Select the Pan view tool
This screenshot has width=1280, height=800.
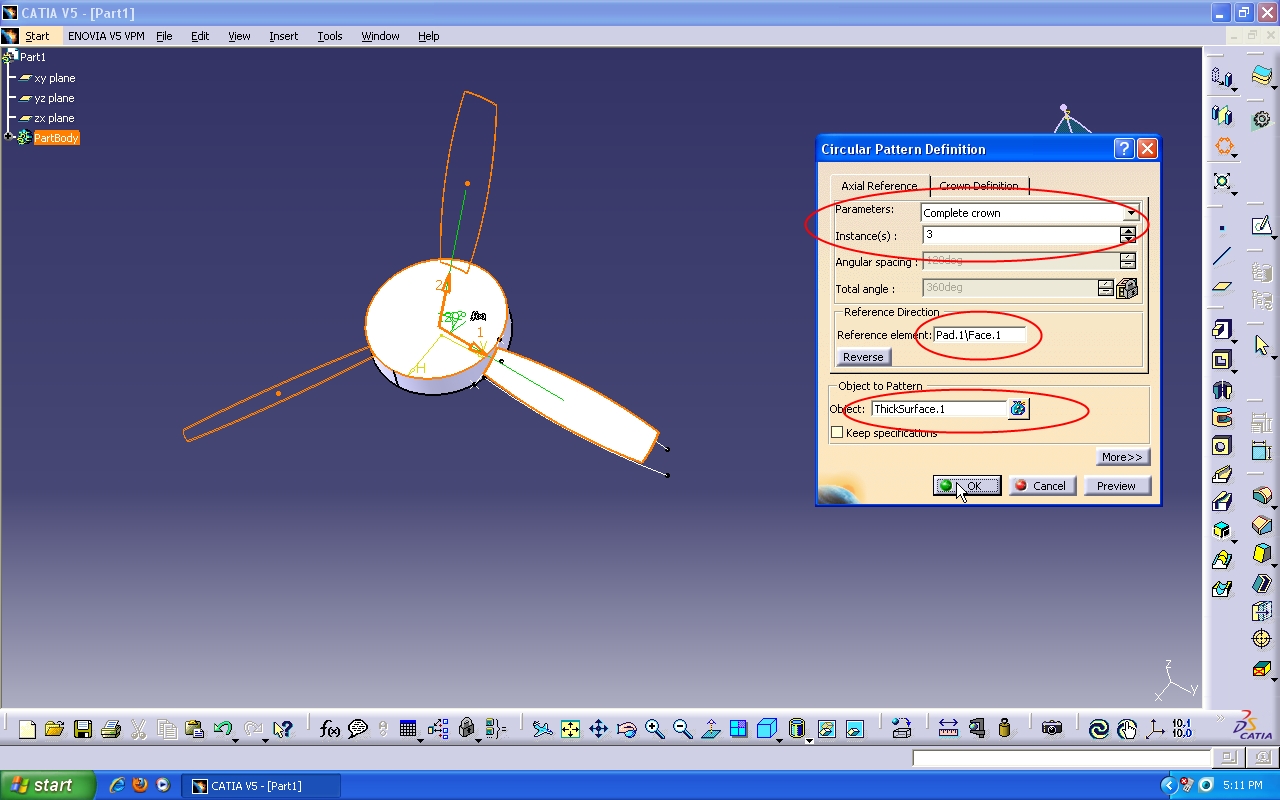598,729
